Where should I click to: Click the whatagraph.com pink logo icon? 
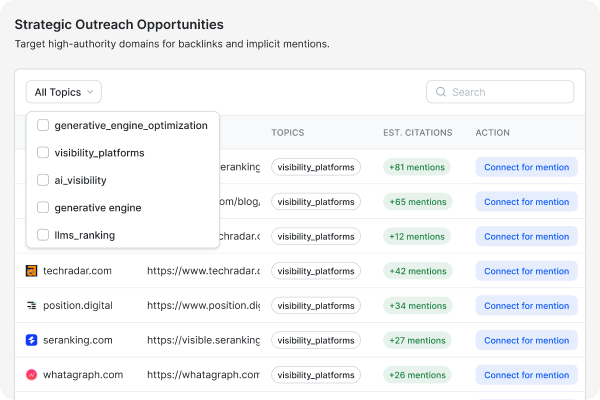point(32,375)
